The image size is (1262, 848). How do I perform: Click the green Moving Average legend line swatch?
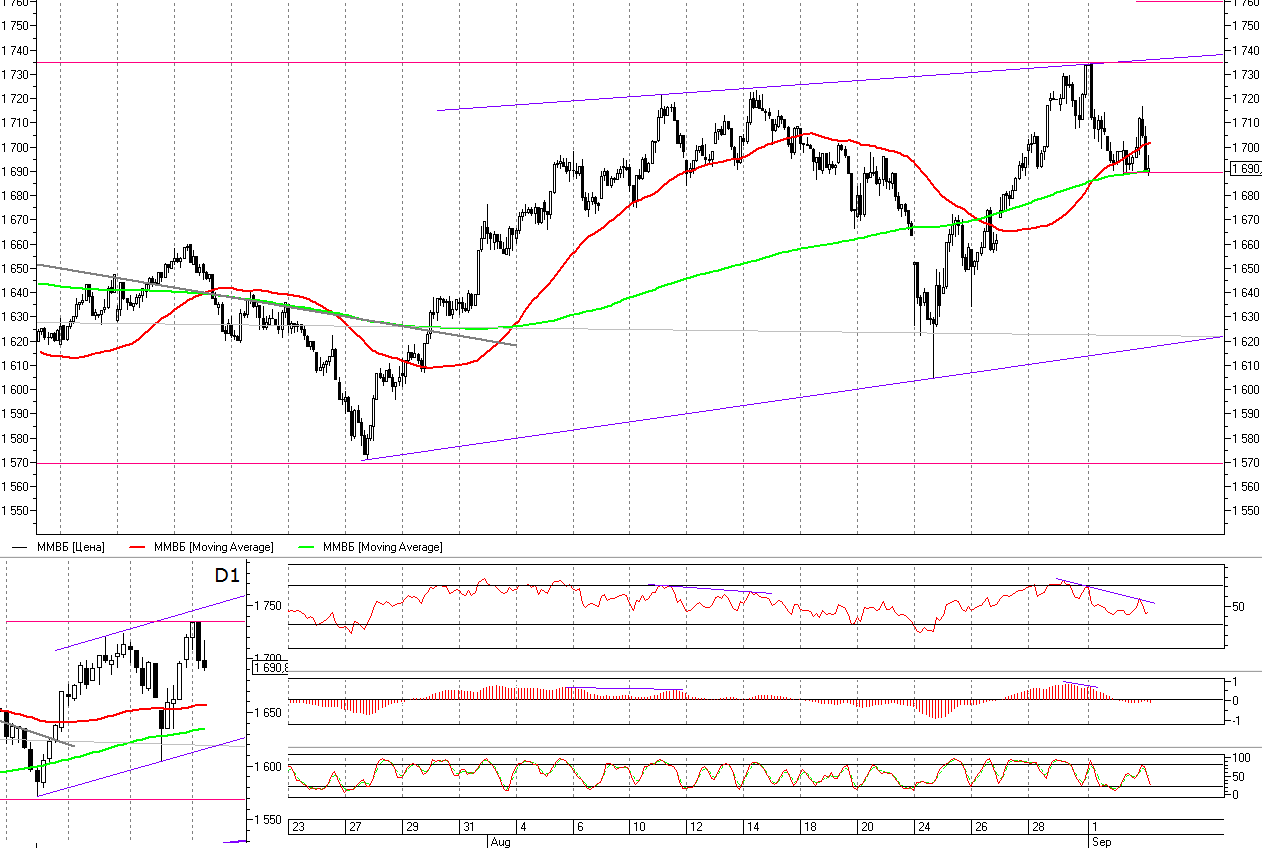coord(311,547)
